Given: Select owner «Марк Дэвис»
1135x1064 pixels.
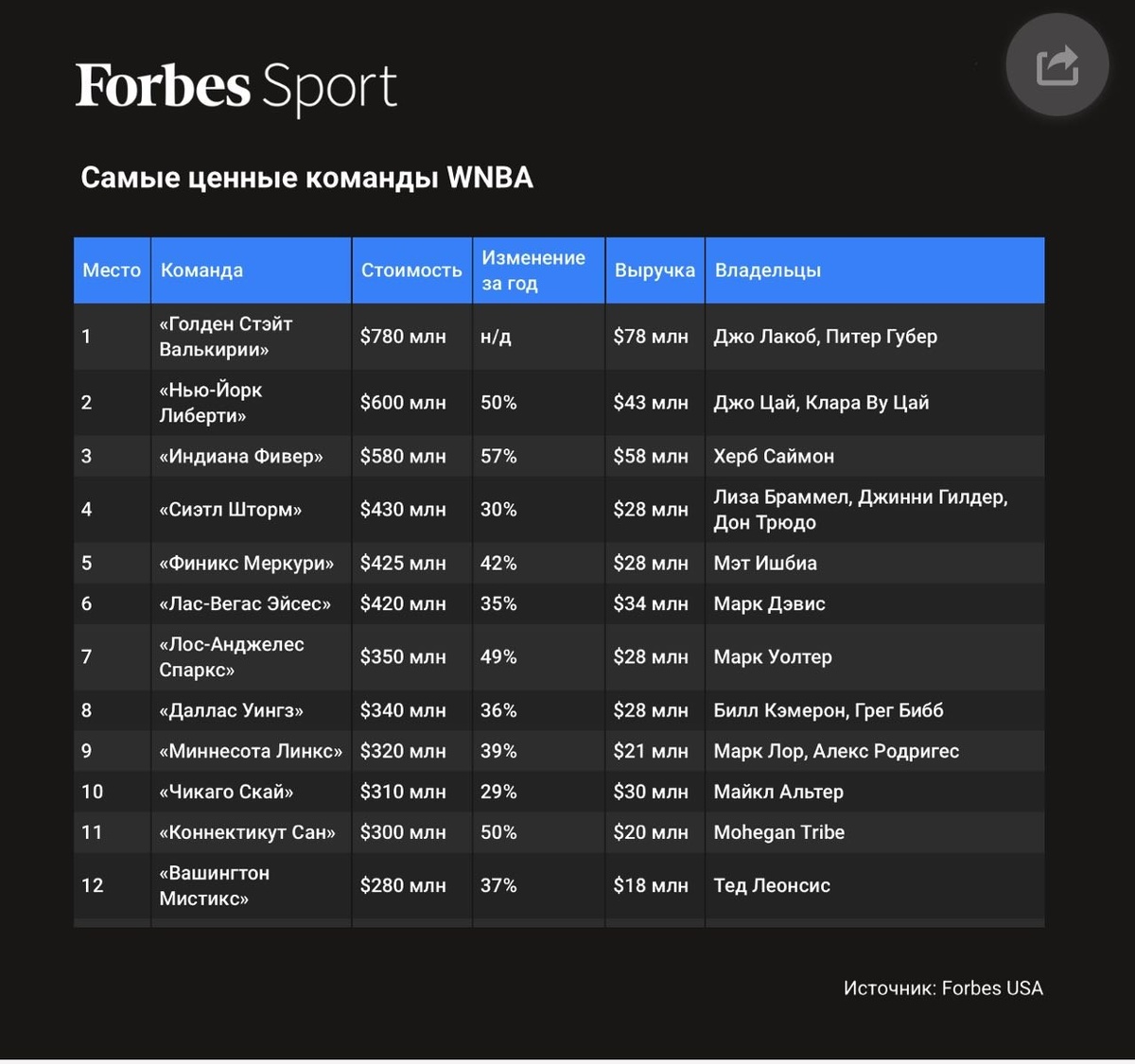Looking at the screenshot, I should (769, 604).
